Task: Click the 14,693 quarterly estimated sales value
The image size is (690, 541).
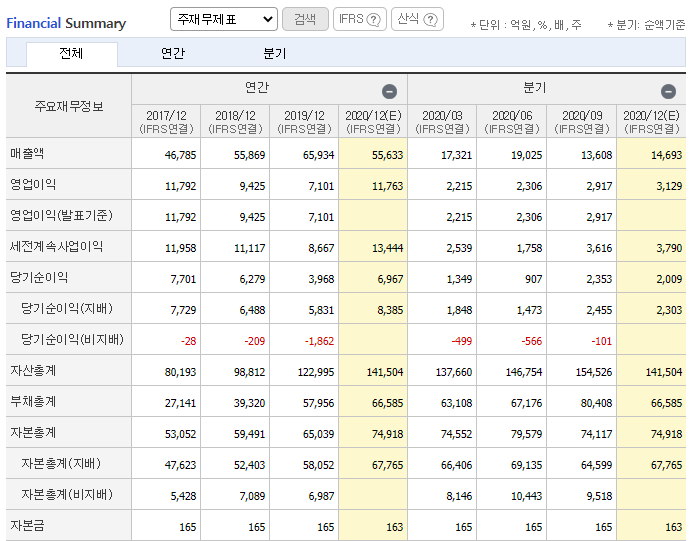Action: 667,155
